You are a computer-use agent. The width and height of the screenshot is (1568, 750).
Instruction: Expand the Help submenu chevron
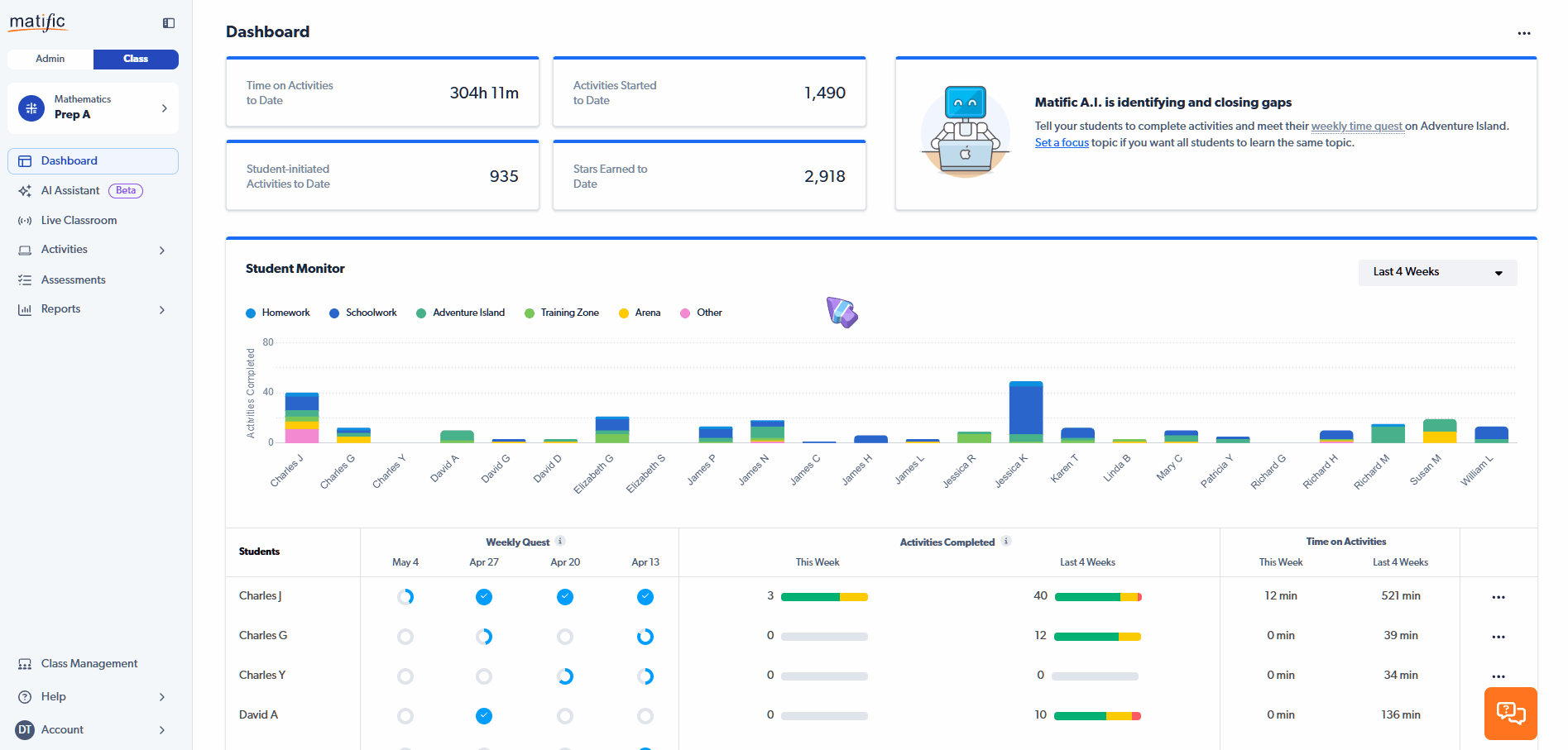162,697
